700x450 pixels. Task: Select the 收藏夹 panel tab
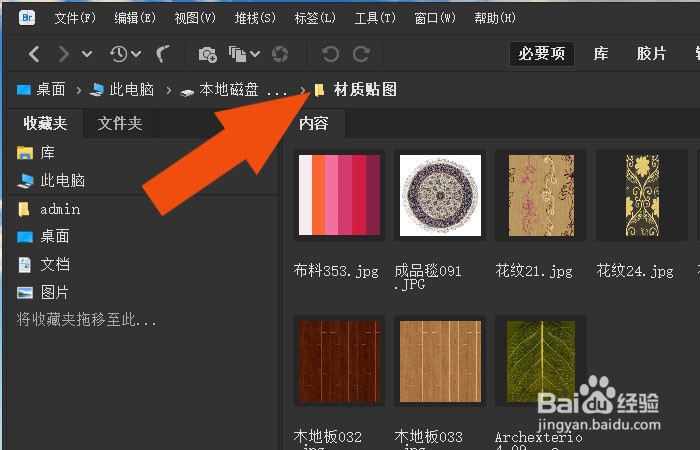click(x=45, y=123)
